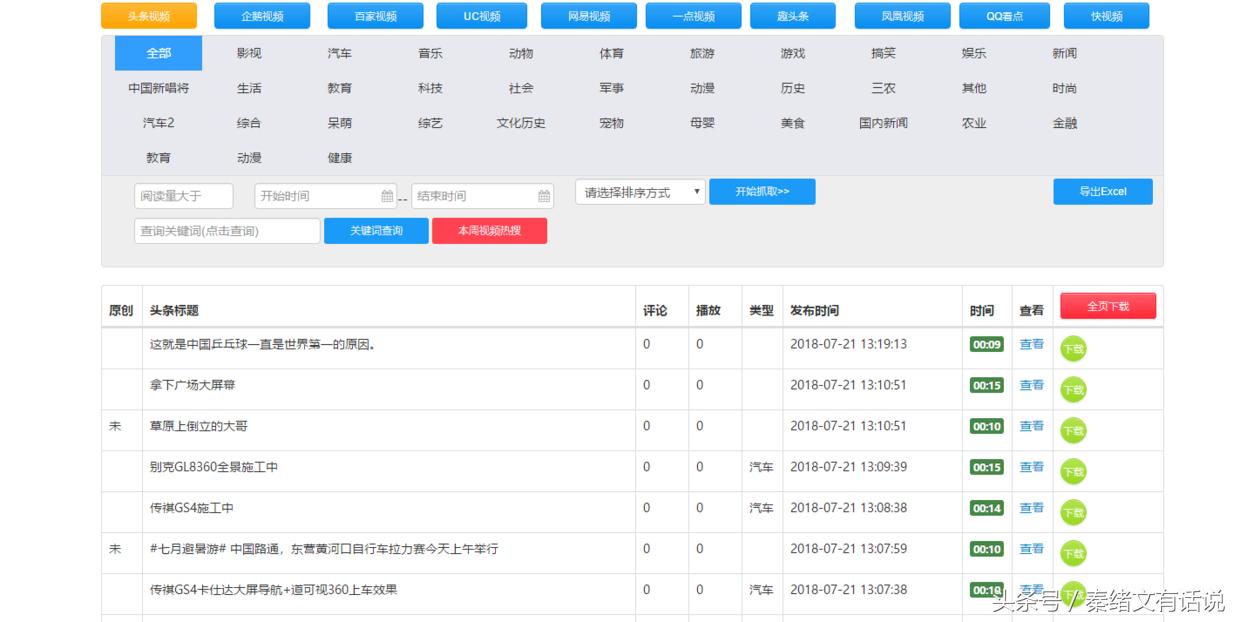The image size is (1240, 622).
Task: Select the 游戏 category filter
Action: (791, 53)
